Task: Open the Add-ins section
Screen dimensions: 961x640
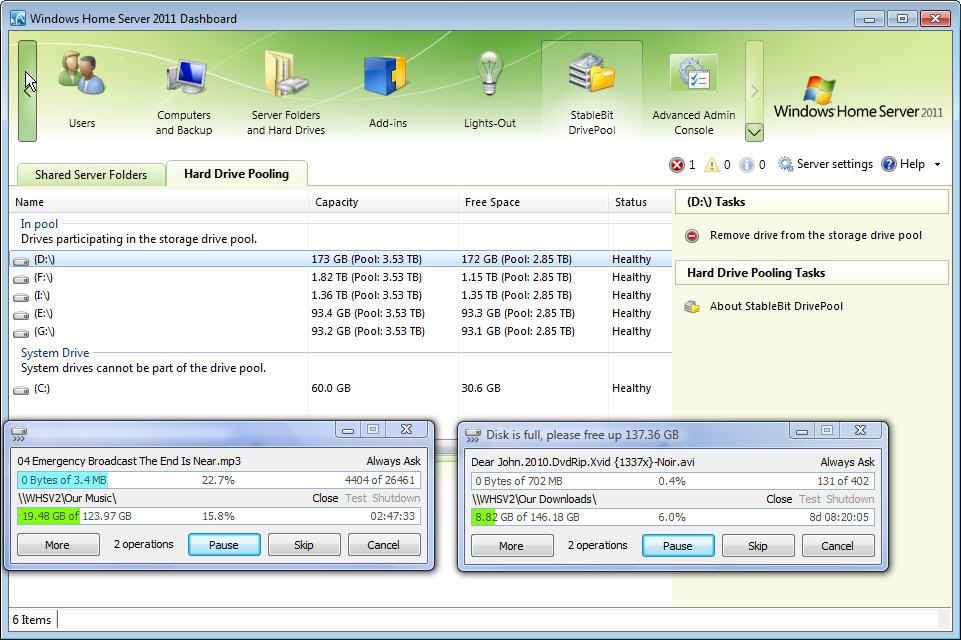Action: (x=387, y=91)
